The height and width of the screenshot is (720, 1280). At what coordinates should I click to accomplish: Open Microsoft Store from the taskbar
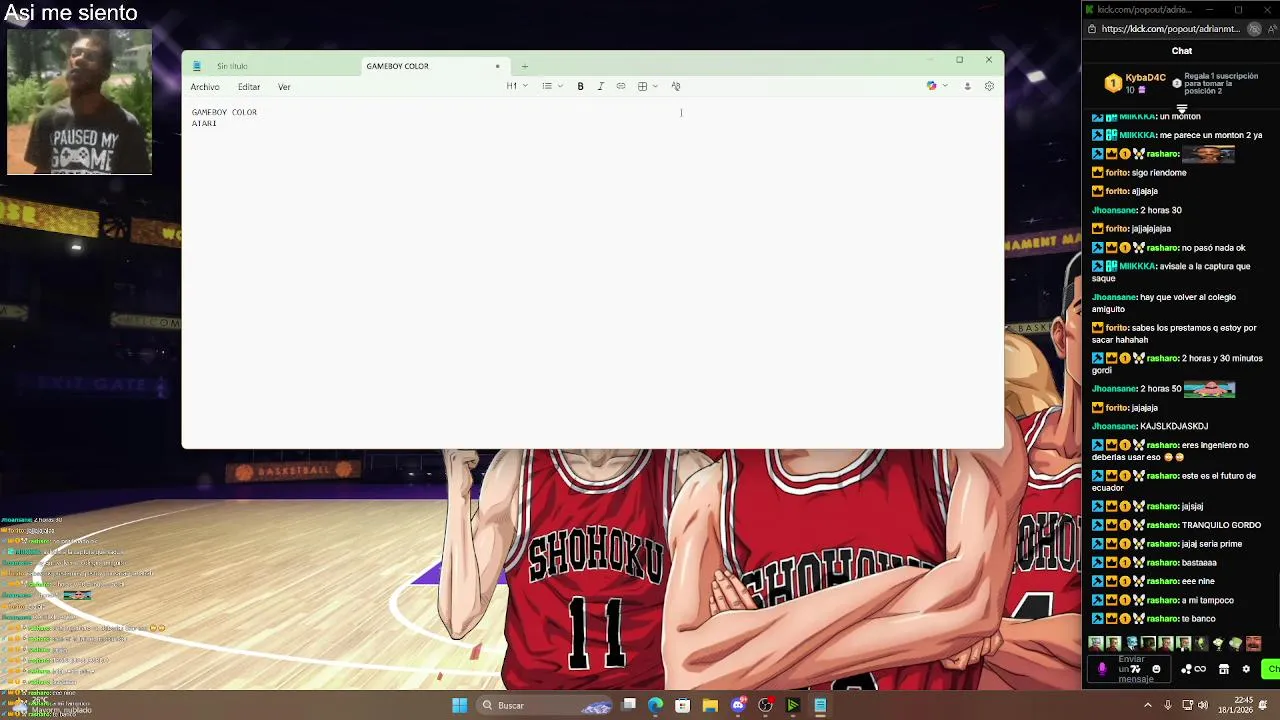coord(682,705)
